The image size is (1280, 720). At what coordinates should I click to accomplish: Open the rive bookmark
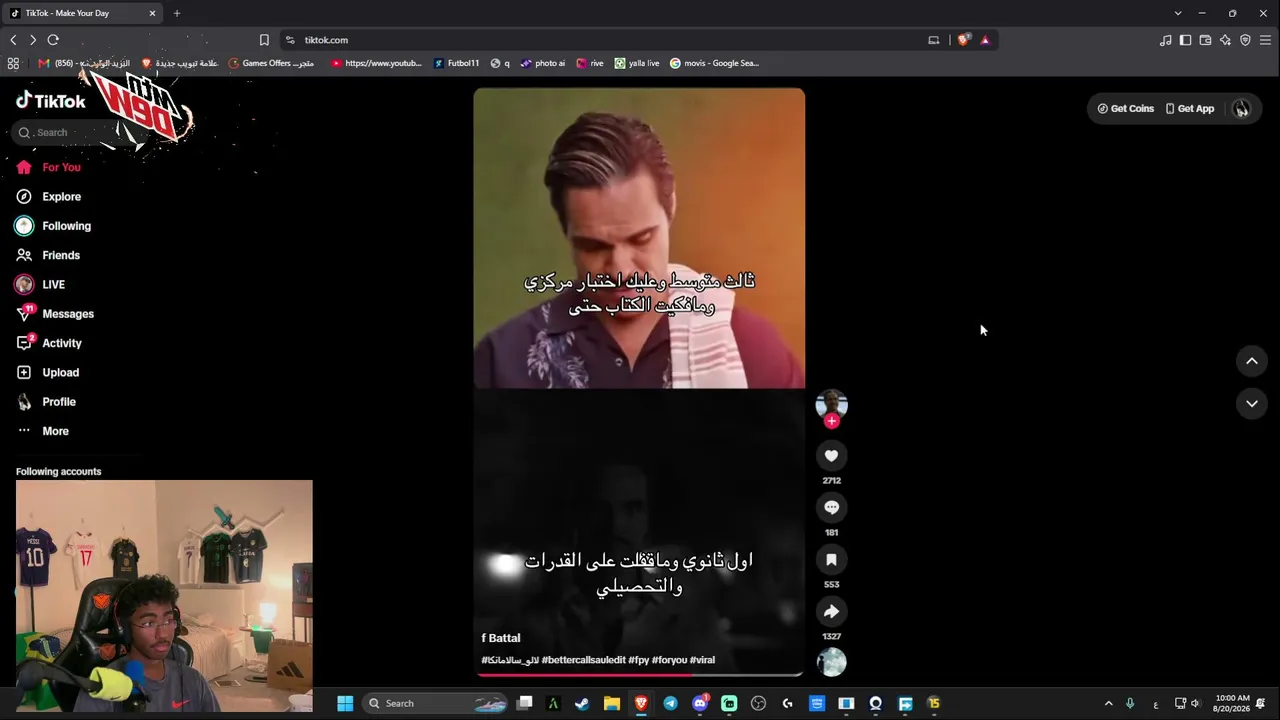pos(590,63)
